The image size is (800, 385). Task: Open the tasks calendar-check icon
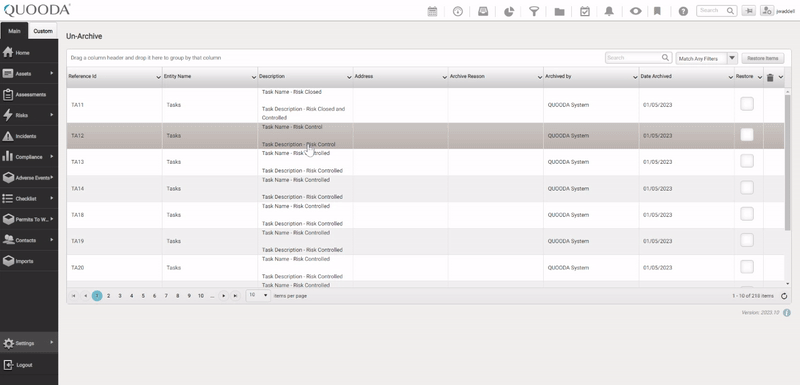click(x=585, y=11)
